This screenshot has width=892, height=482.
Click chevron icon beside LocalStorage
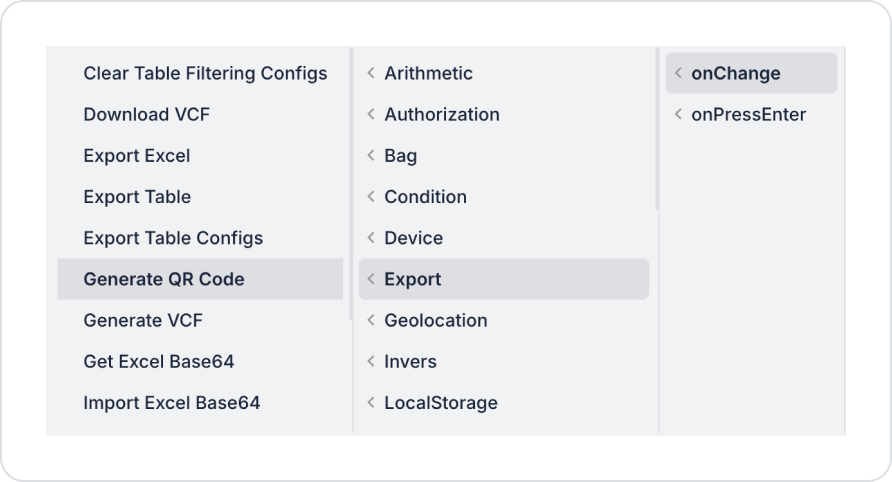(371, 403)
